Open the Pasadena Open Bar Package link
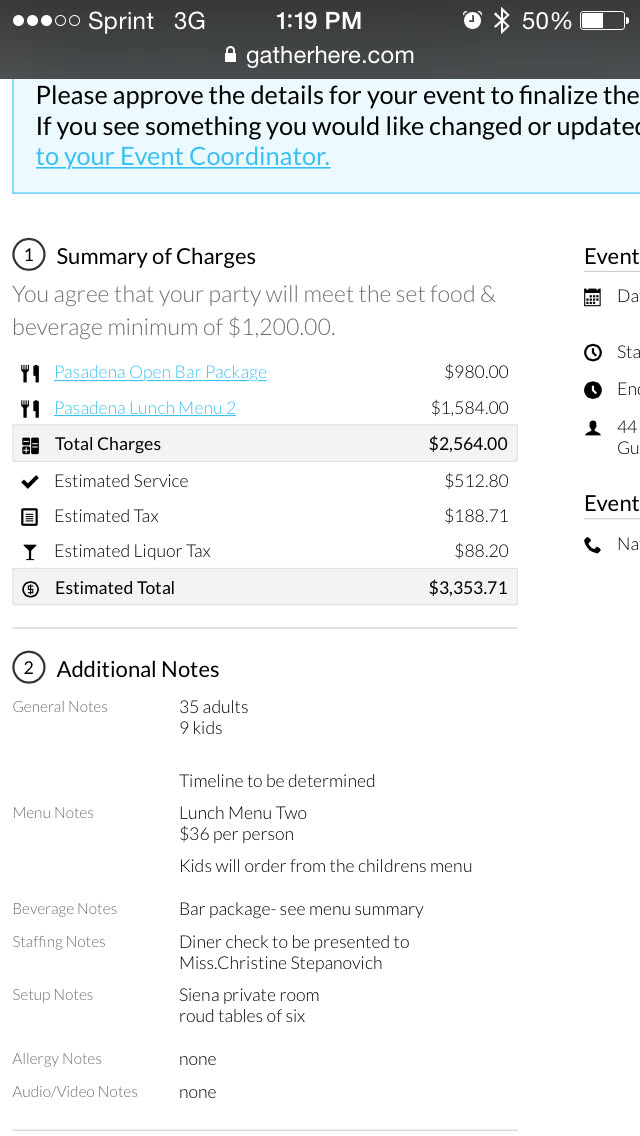This screenshot has height=1136, width=640. pyautogui.click(x=160, y=373)
